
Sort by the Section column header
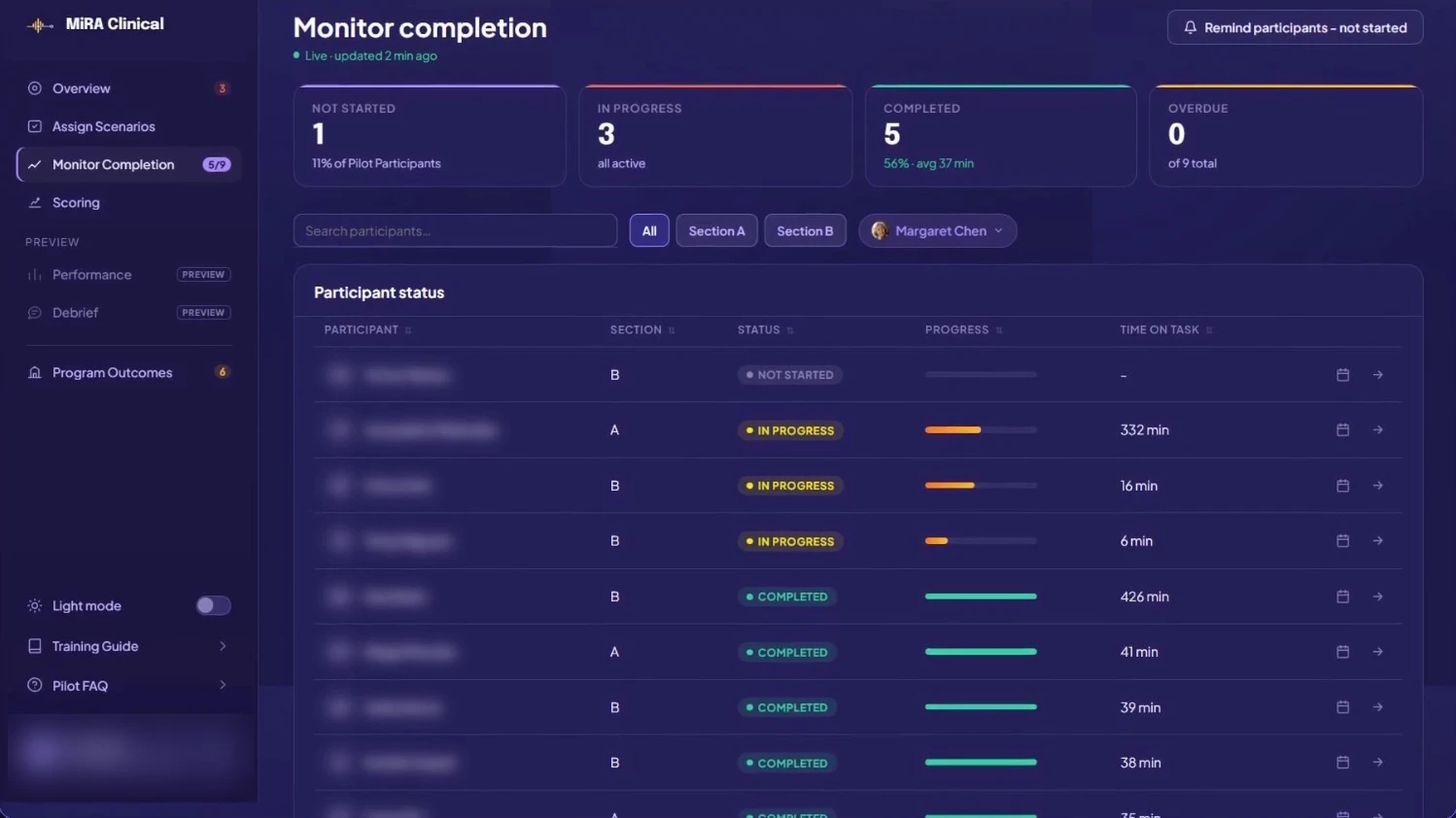point(642,329)
